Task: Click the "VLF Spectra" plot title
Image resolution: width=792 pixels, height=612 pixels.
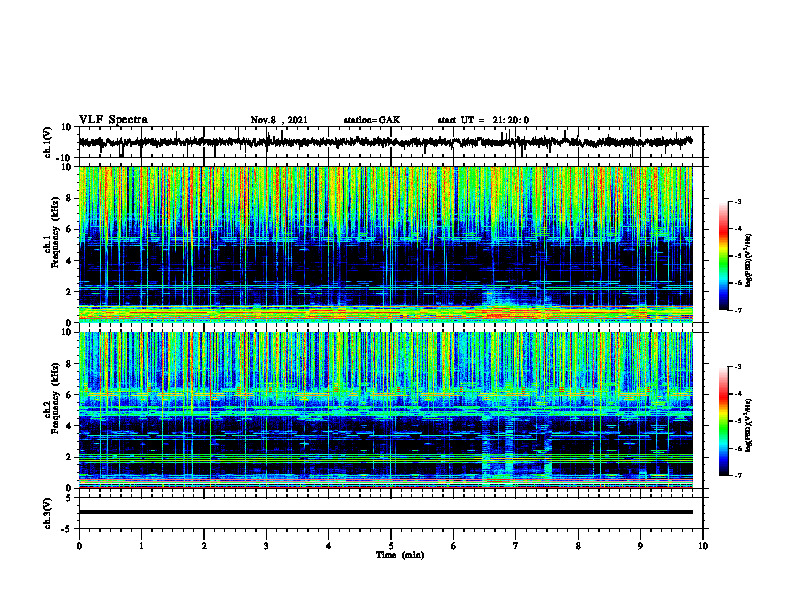Action: pos(113,120)
